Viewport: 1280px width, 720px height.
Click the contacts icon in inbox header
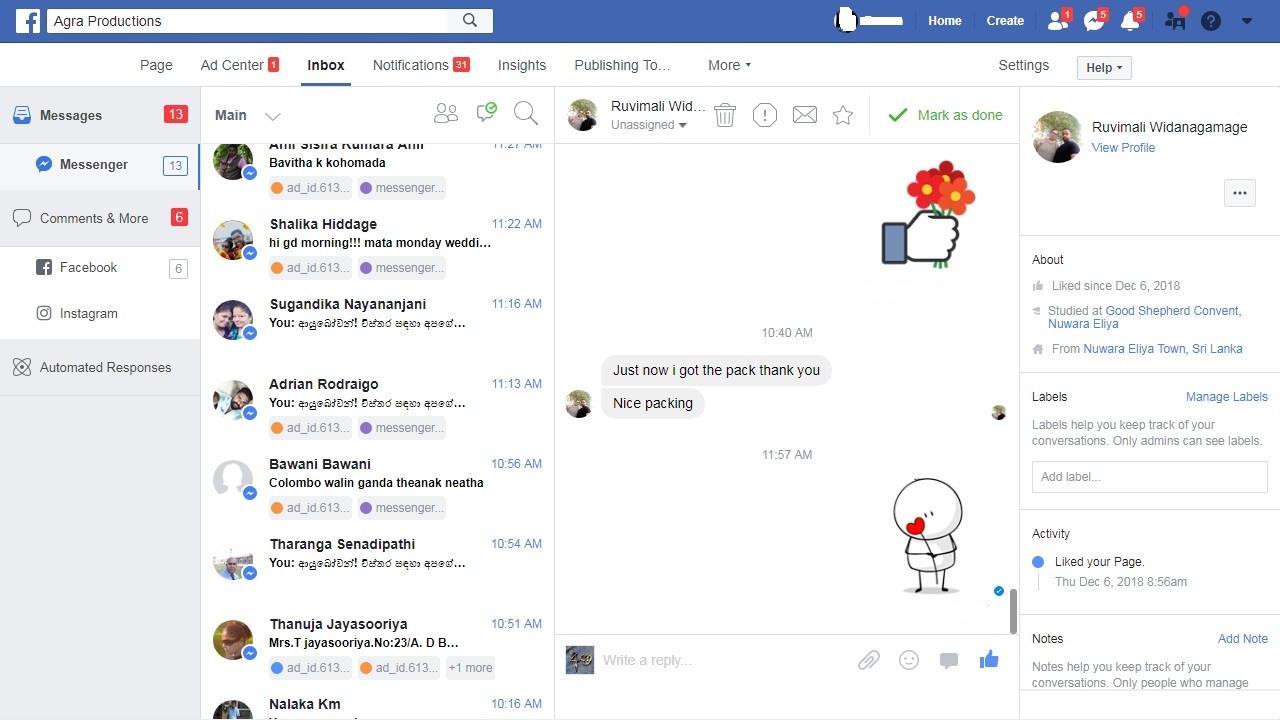point(446,114)
